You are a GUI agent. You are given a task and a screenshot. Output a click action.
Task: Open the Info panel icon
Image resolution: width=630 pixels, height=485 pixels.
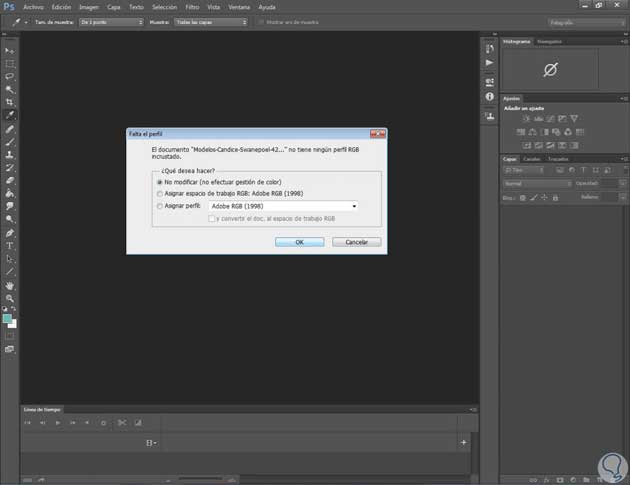[489, 96]
